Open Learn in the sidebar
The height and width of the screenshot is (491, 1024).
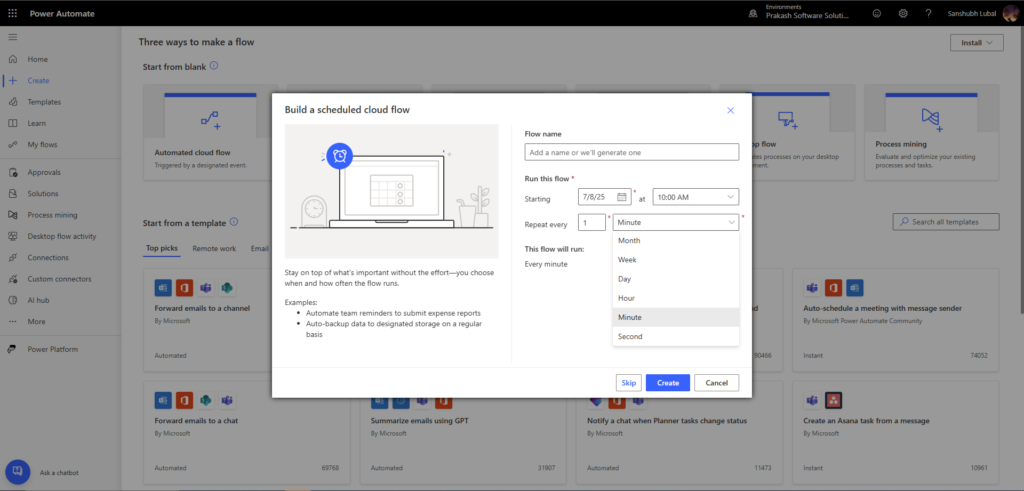(x=37, y=123)
